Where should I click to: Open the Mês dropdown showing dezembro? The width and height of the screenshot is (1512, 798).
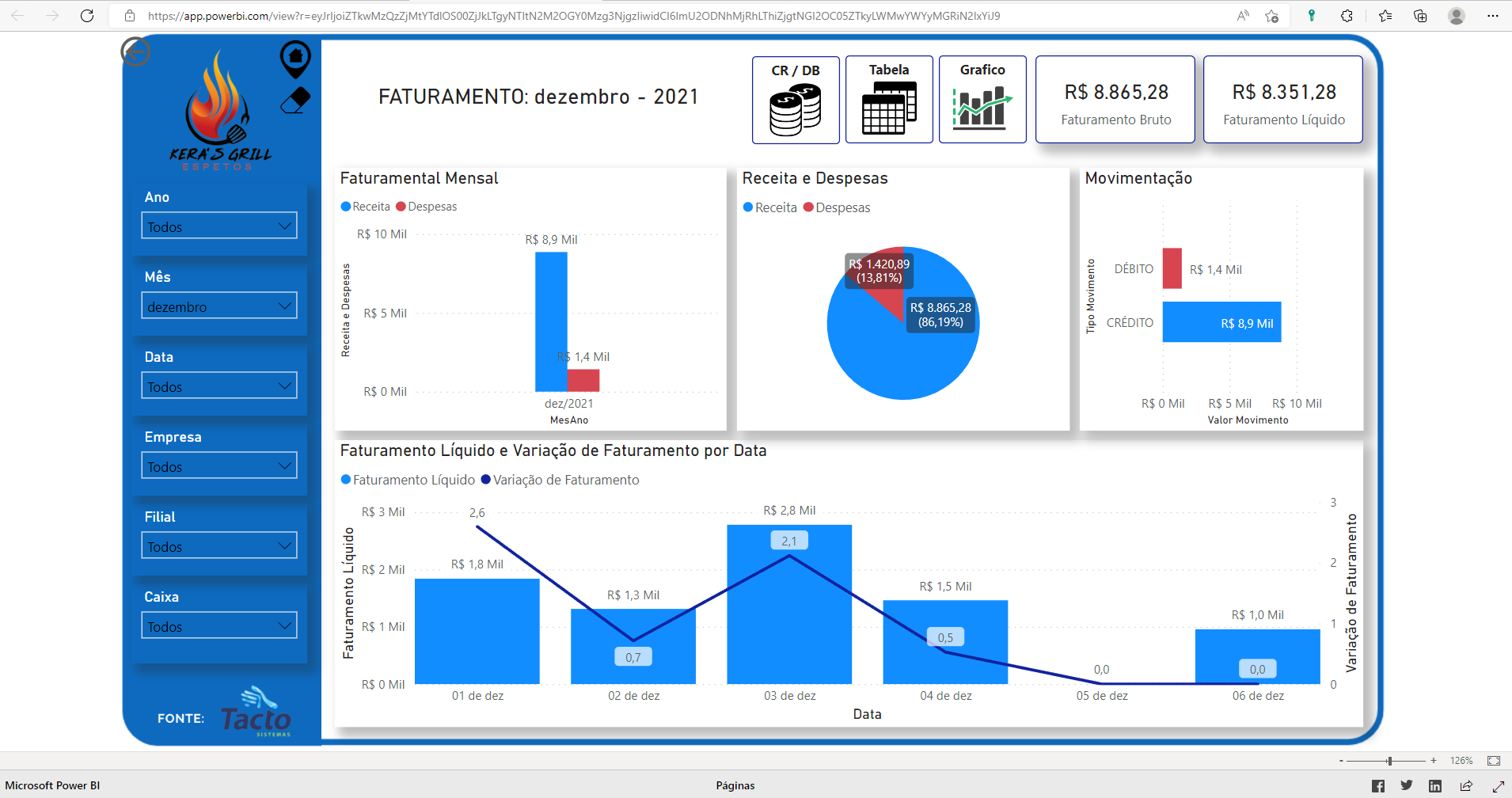[x=219, y=306]
